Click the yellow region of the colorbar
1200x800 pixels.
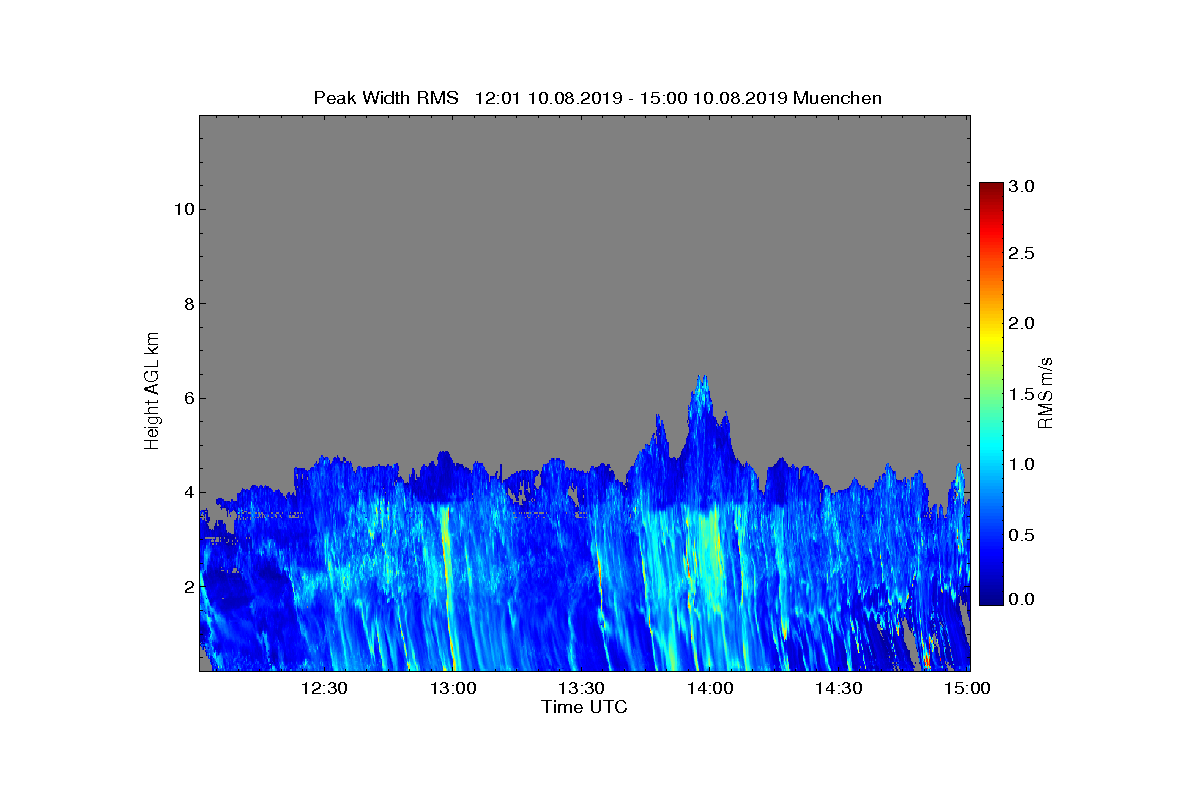tap(991, 338)
